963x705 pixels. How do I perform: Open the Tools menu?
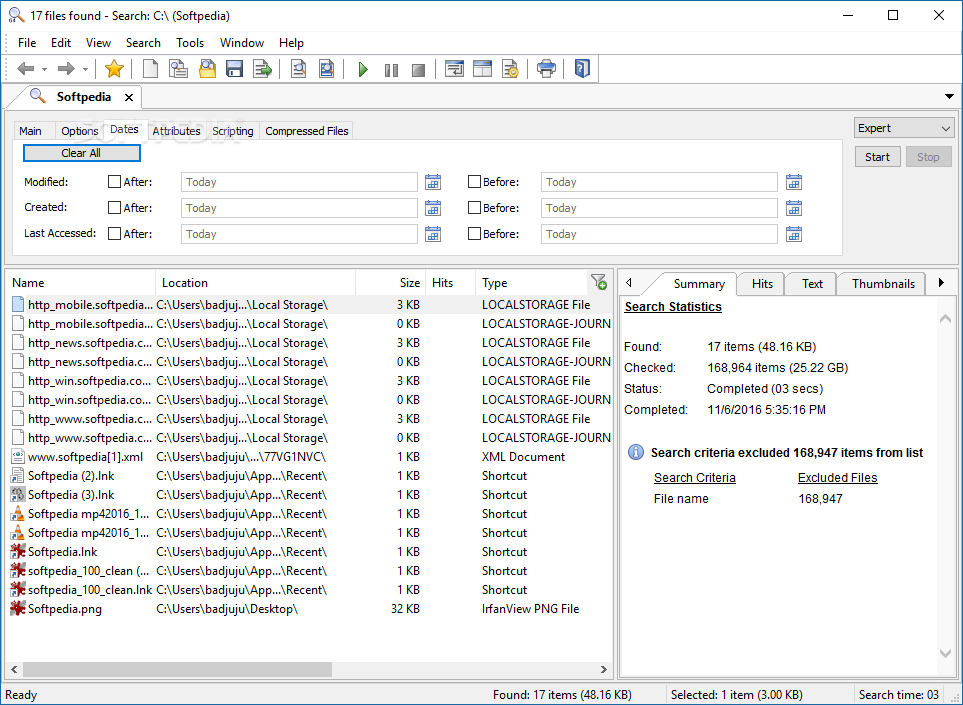pyautogui.click(x=190, y=43)
